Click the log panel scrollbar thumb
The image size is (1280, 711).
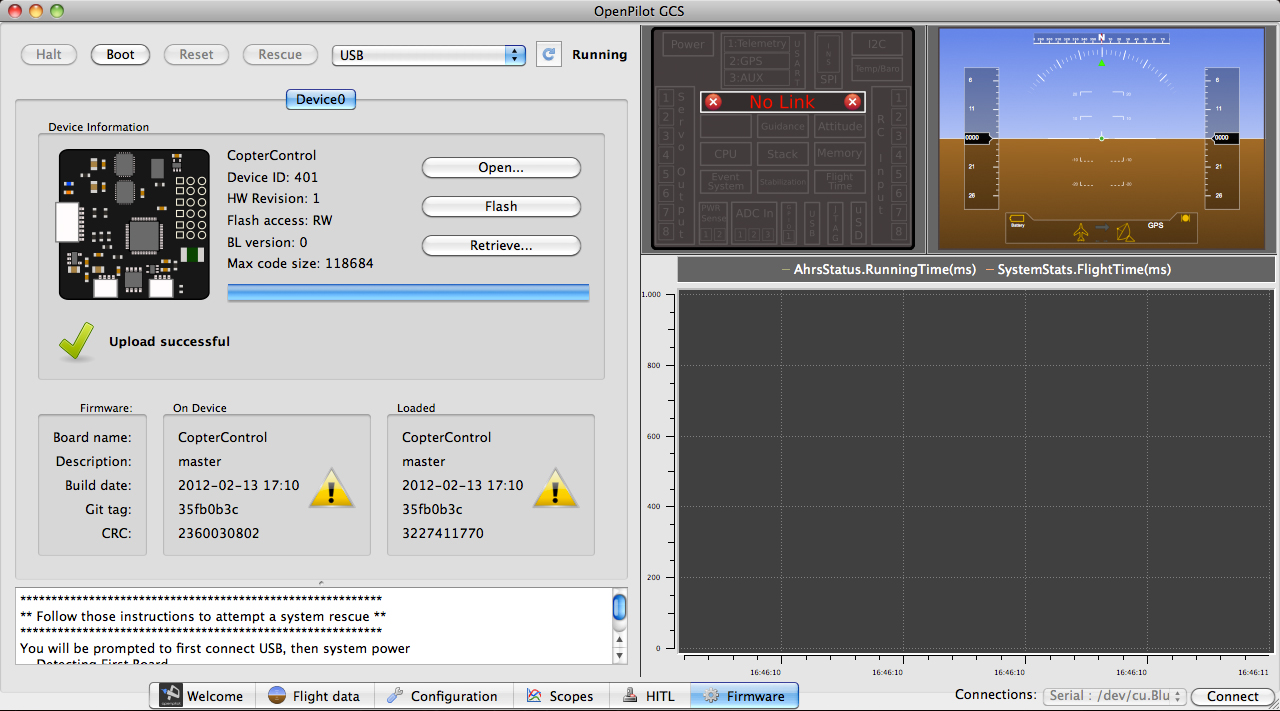pyautogui.click(x=619, y=606)
